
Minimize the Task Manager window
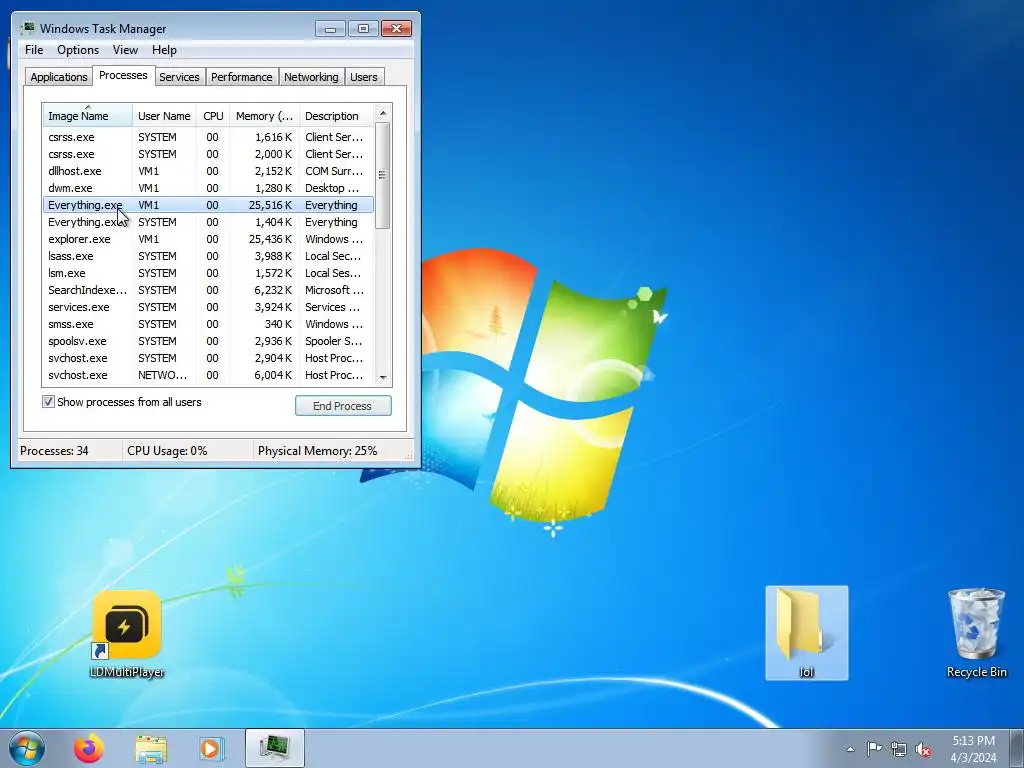[330, 29]
